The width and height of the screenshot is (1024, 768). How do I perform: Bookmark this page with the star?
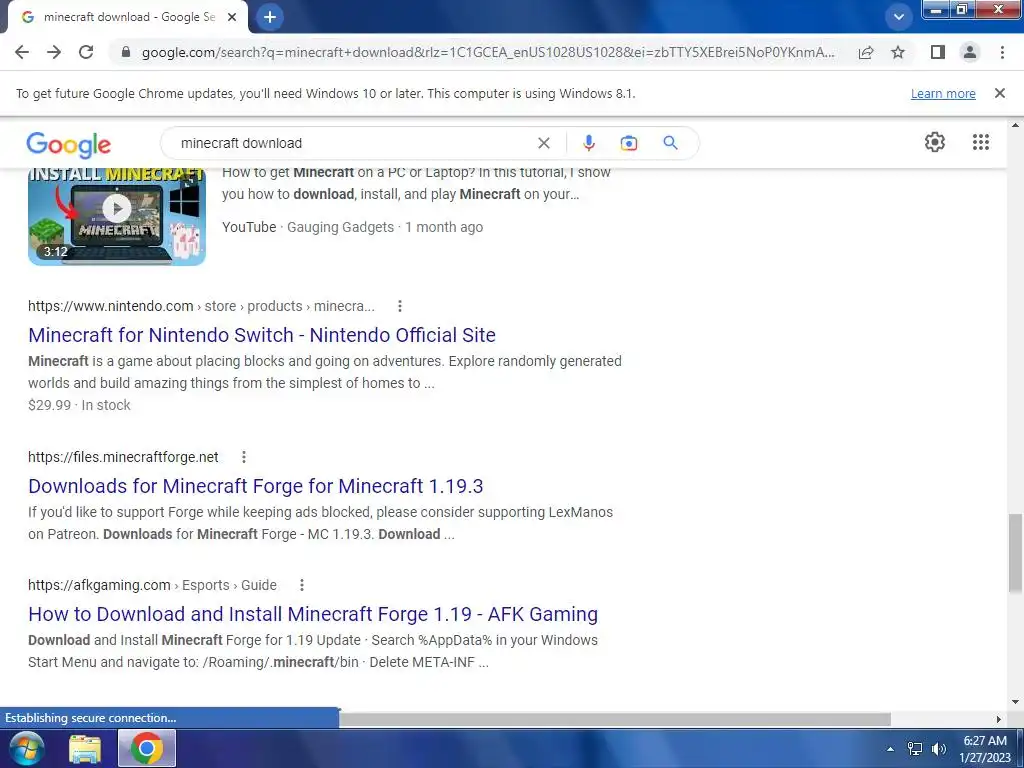(x=898, y=52)
